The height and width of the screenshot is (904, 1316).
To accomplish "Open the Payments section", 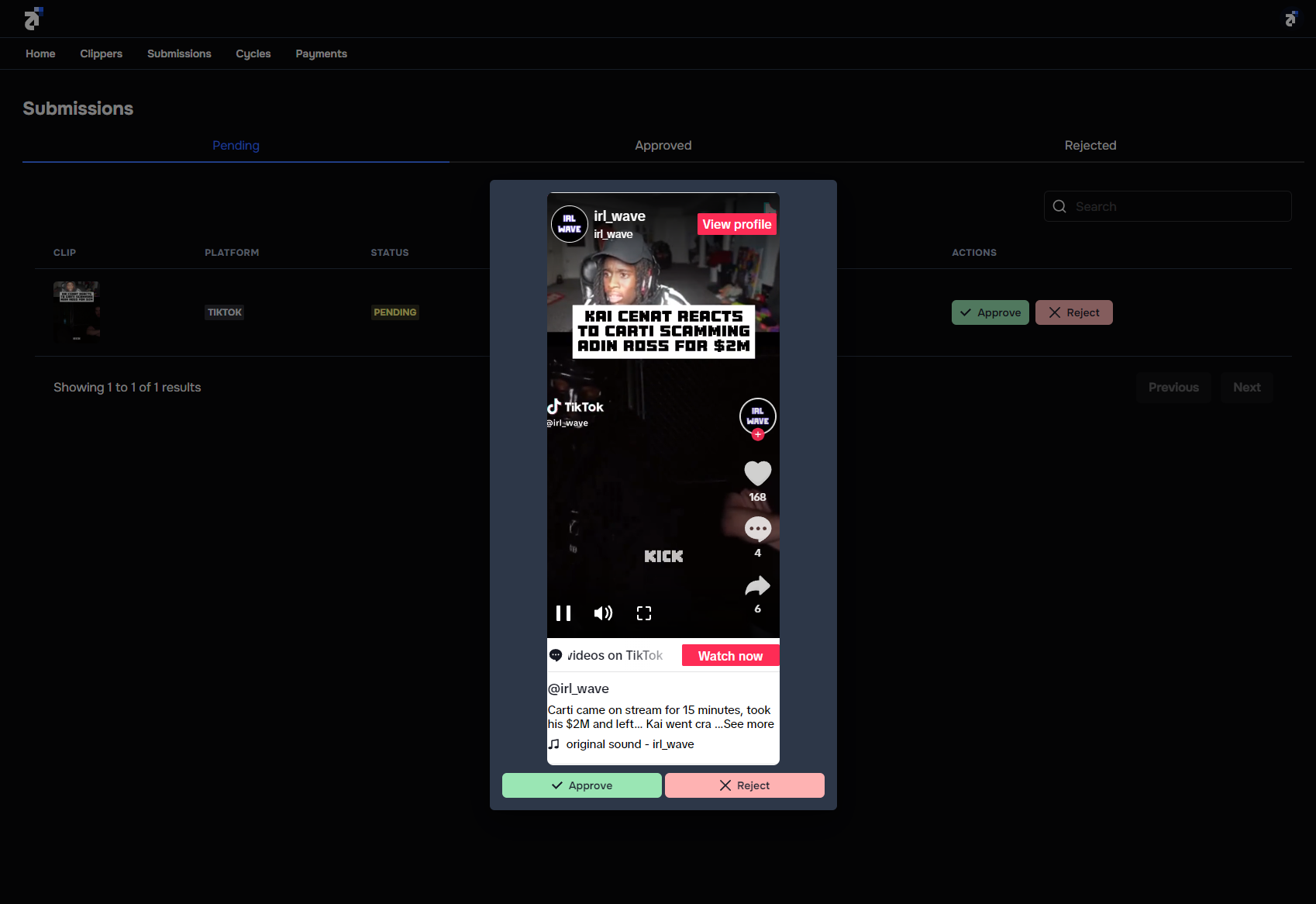I will click(x=321, y=53).
